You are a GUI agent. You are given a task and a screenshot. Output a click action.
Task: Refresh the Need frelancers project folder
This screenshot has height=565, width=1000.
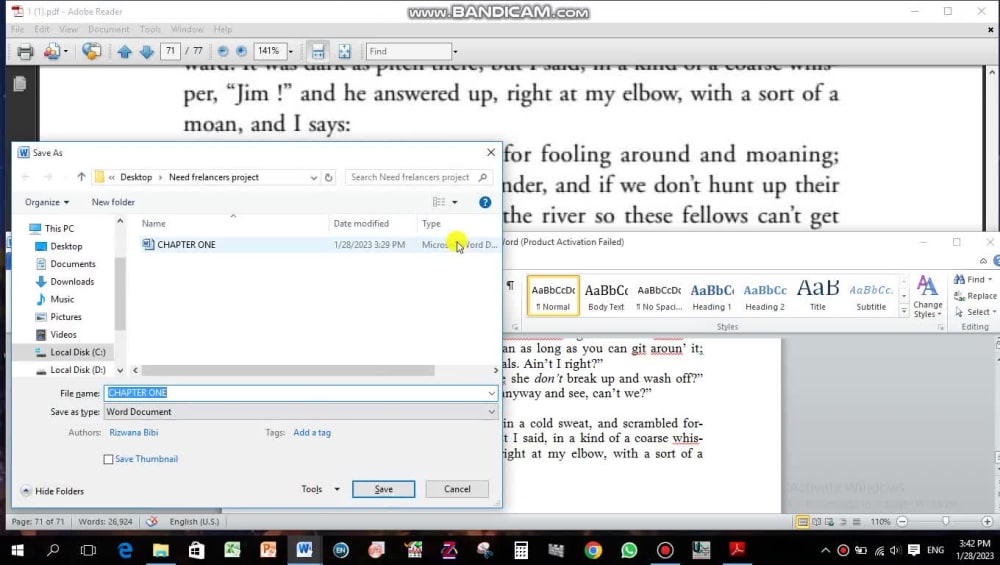click(328, 177)
